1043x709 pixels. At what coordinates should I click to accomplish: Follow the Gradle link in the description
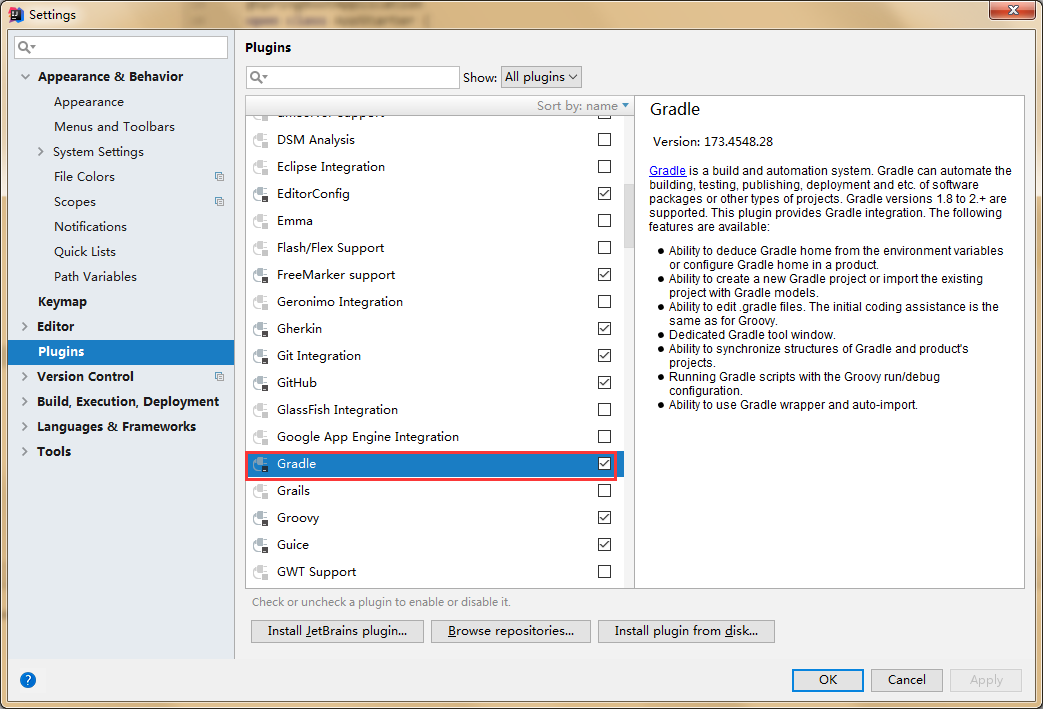[x=667, y=171]
